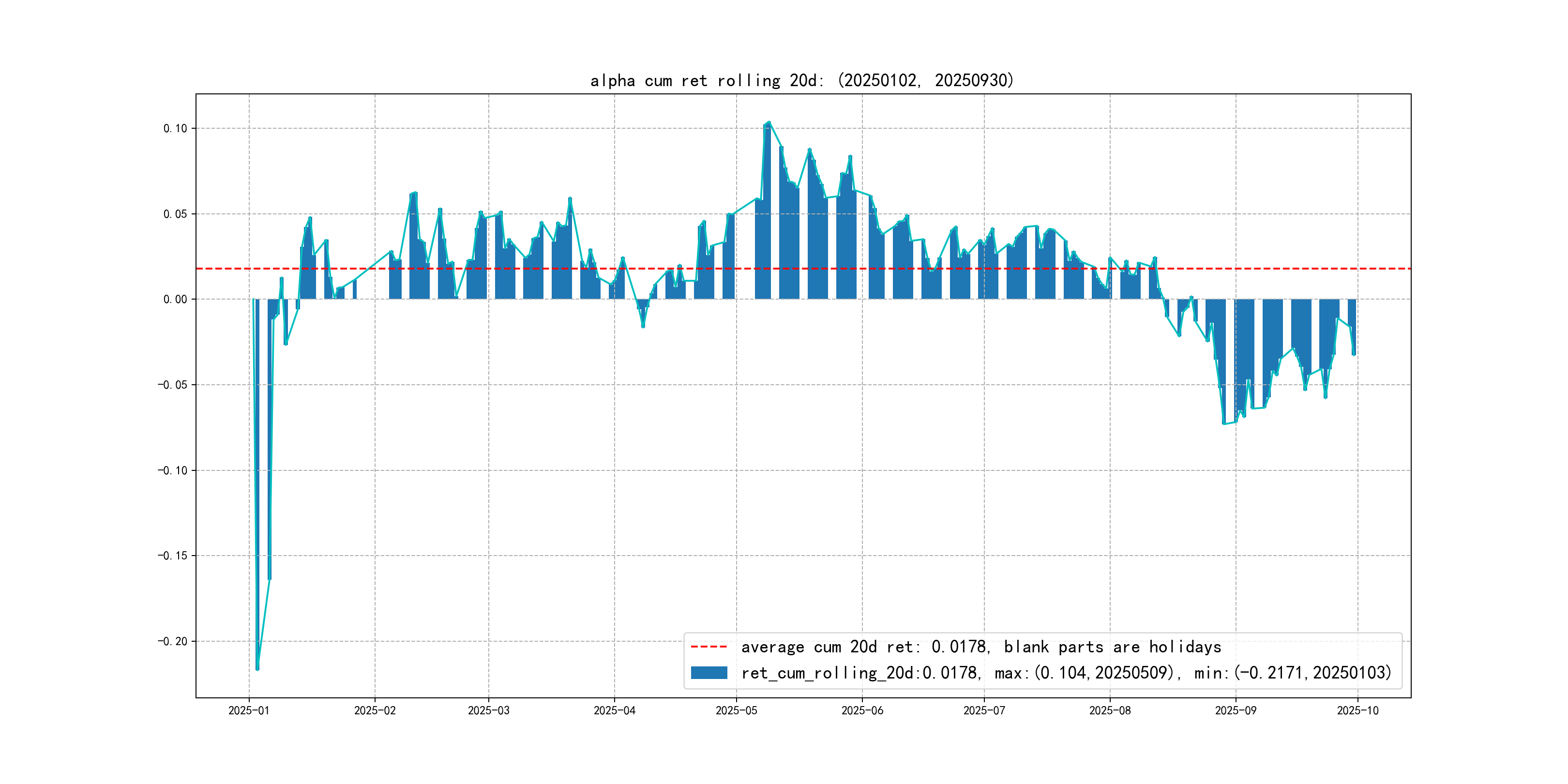Click the 2025-10 x-axis tick label
1568x784 pixels.
(1357, 710)
